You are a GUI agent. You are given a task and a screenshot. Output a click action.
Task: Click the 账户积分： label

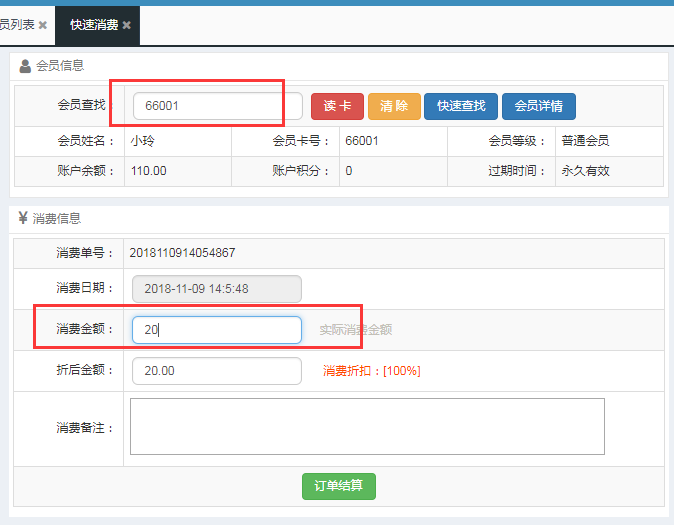pyautogui.click(x=300, y=171)
